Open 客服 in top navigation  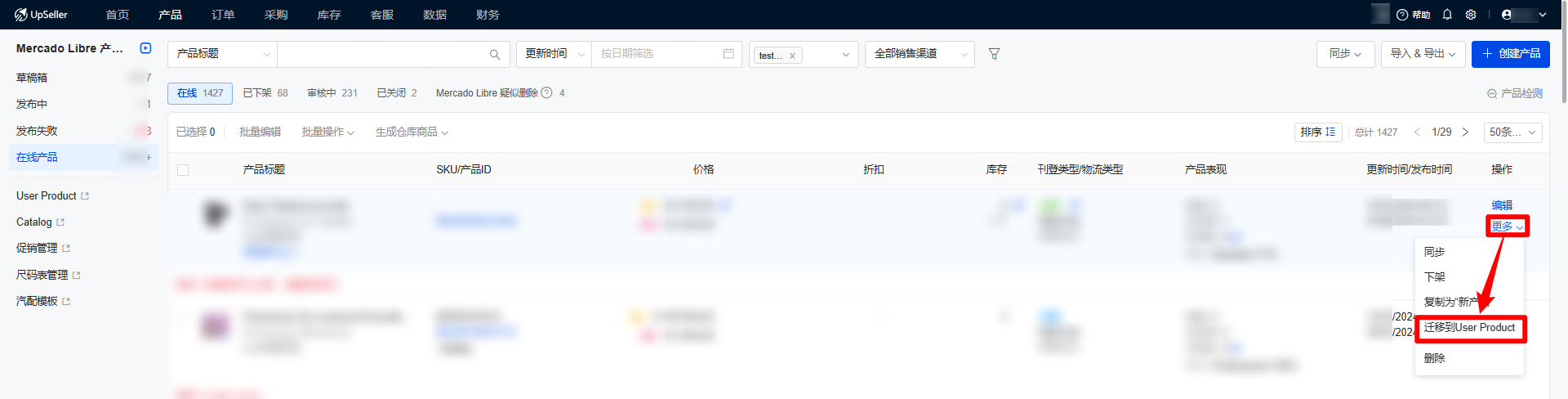(x=382, y=15)
